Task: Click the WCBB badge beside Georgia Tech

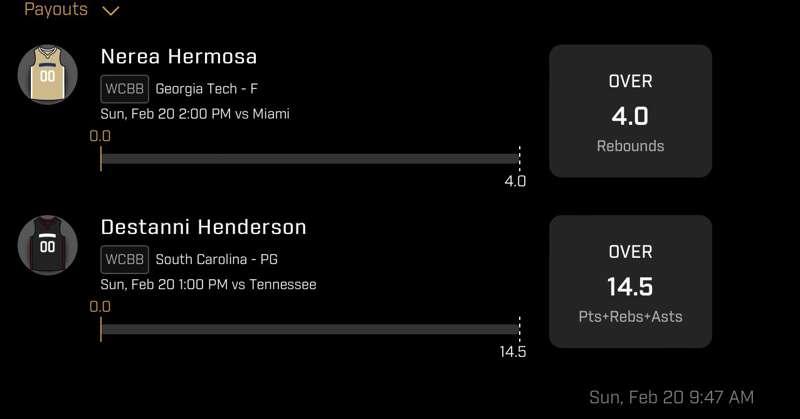Action: pos(124,89)
